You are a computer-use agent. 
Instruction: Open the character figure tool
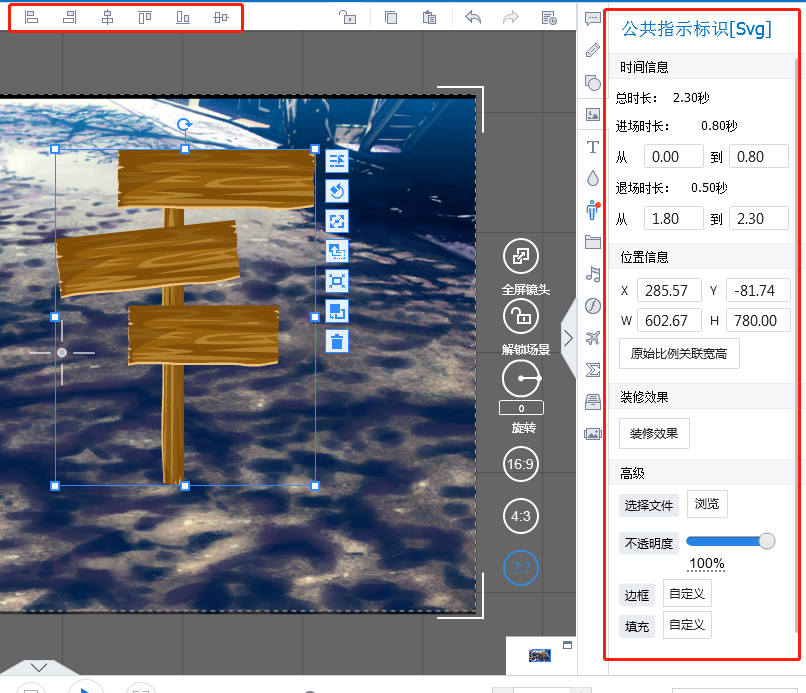593,210
